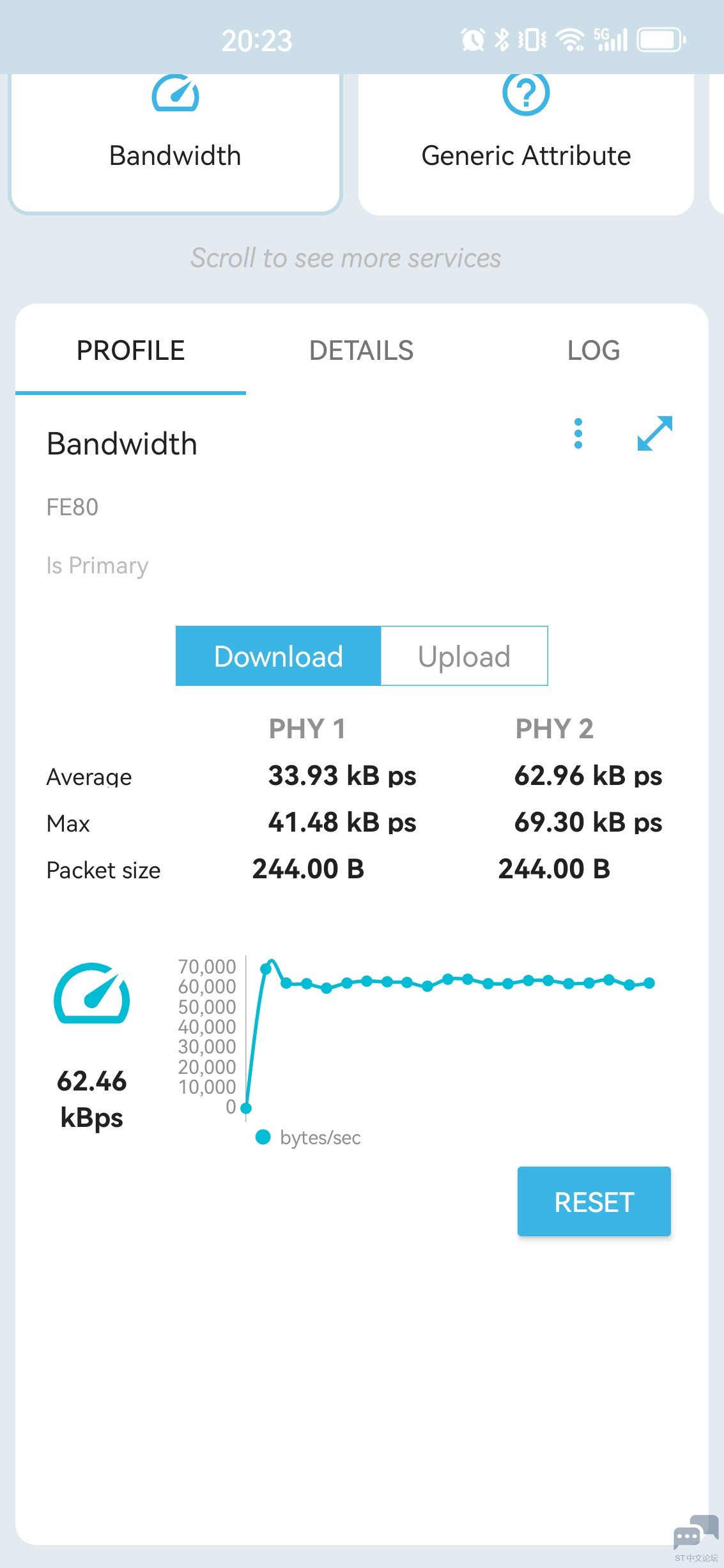Tap the Bluetooth status bar icon
724x1568 pixels.
(x=502, y=40)
